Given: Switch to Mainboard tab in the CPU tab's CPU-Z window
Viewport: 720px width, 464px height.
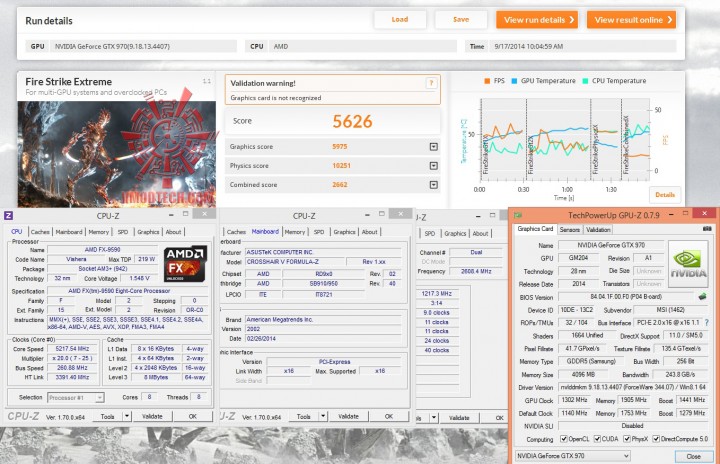Looking at the screenshot, I should pyautogui.click(x=69, y=232).
